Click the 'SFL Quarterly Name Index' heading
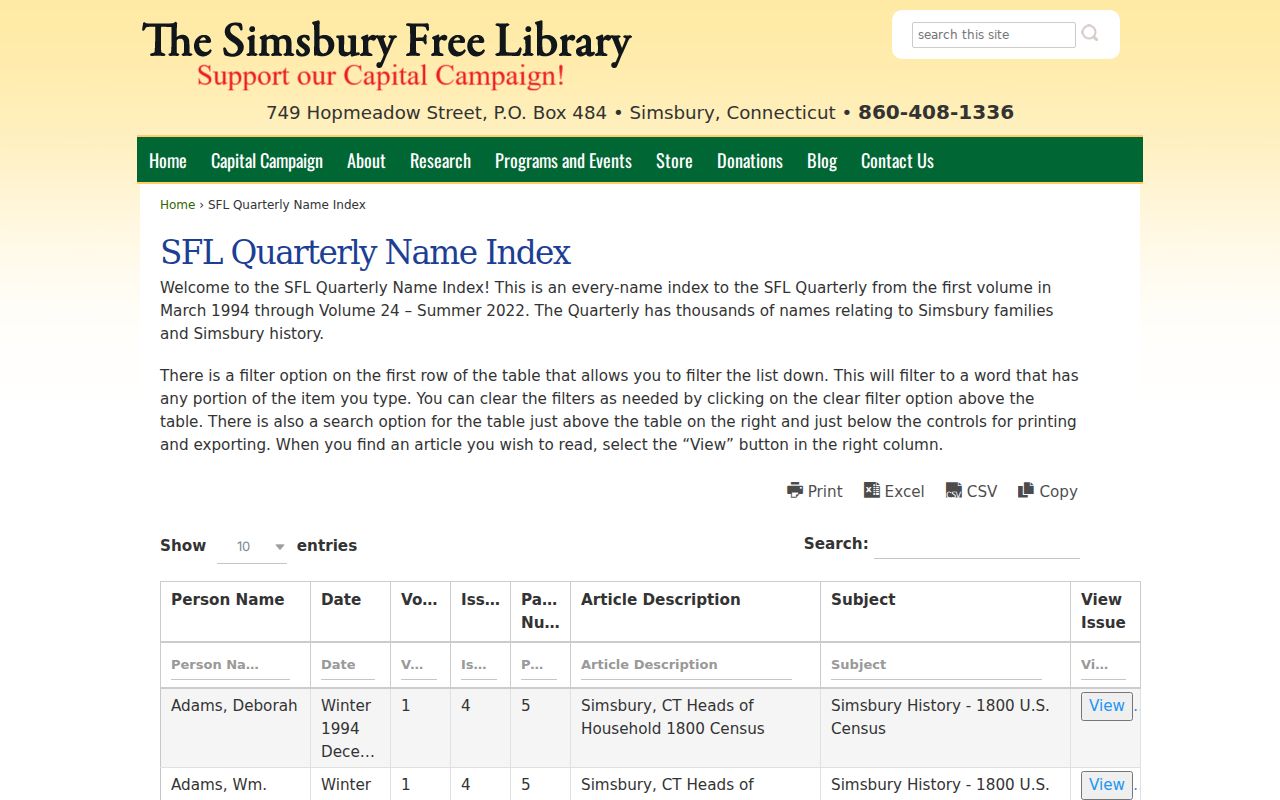This screenshot has width=1280, height=800. pyautogui.click(x=365, y=252)
